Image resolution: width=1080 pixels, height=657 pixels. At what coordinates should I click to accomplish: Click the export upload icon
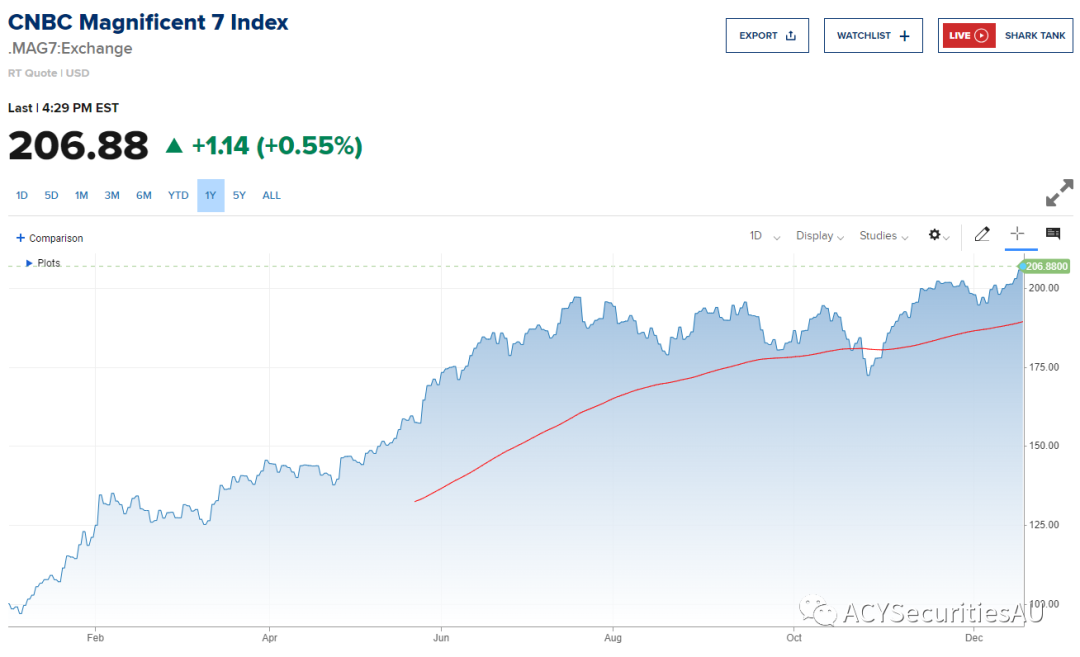(x=791, y=36)
